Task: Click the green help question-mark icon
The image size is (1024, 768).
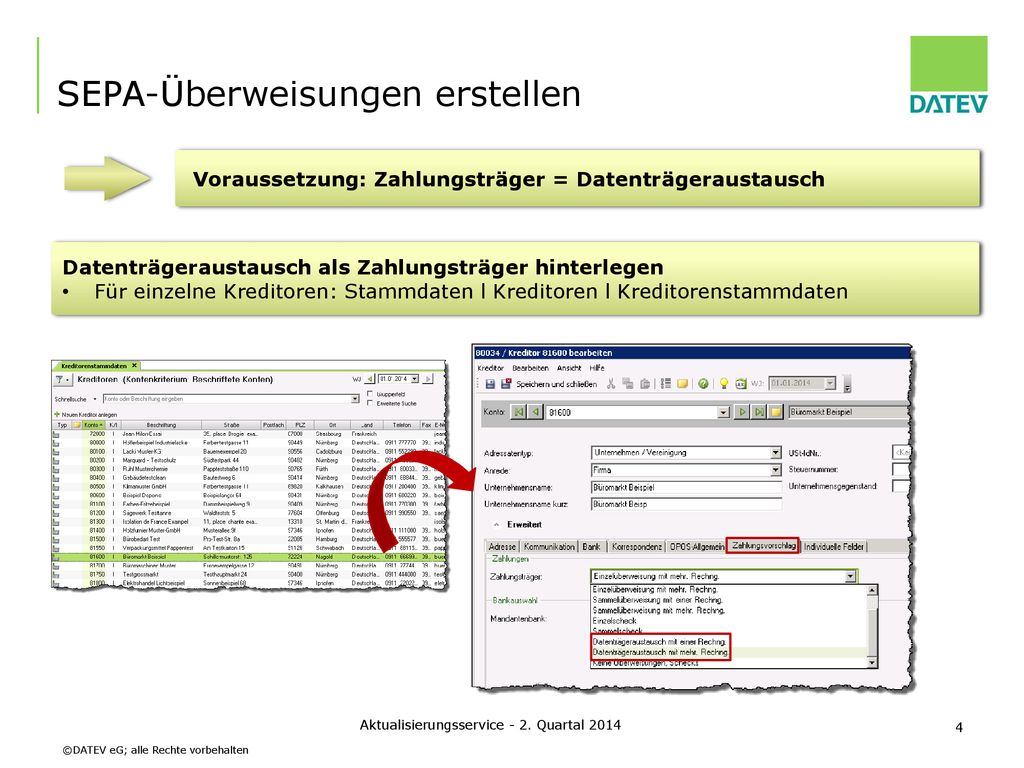Action: coord(703,384)
